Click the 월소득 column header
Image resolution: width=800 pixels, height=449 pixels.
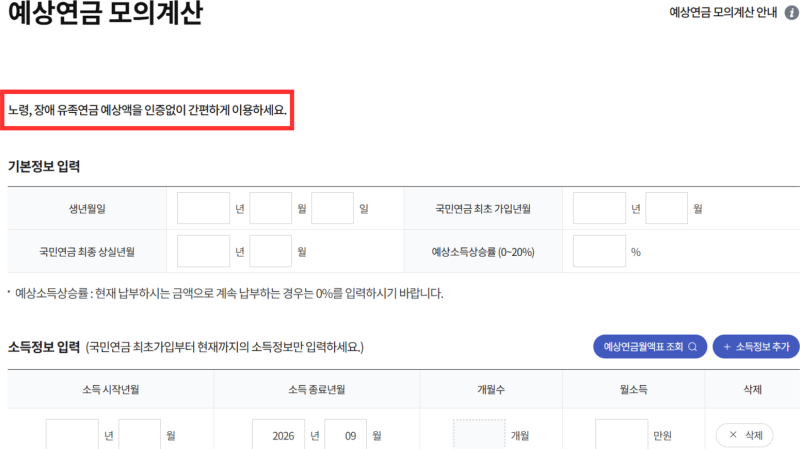point(634,389)
